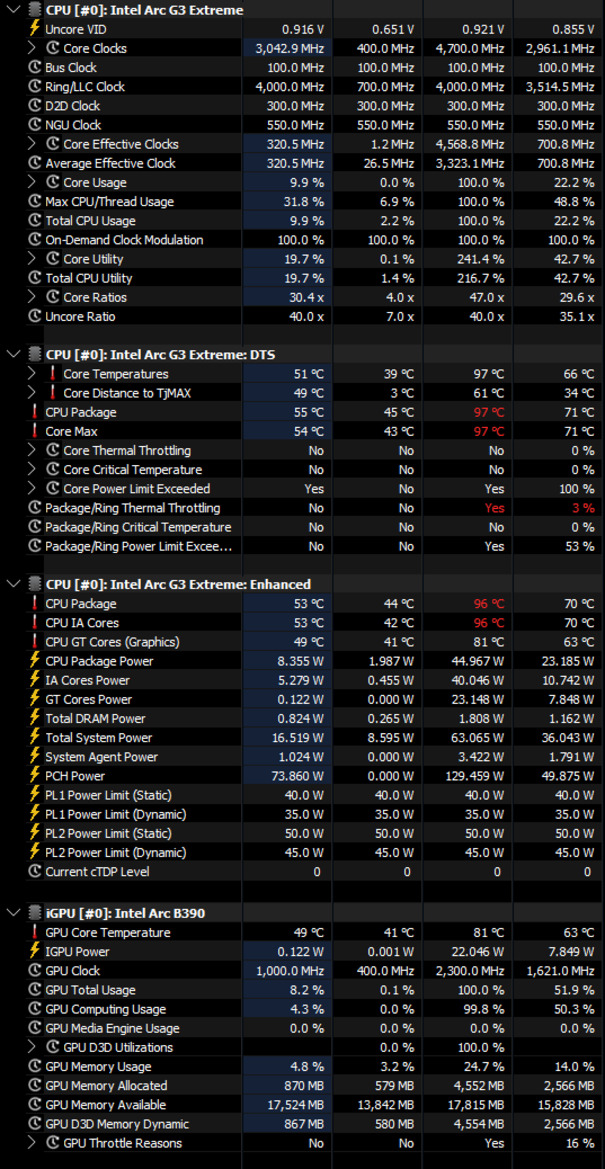Expand the Core Power Limit Exceeded group

point(31,488)
